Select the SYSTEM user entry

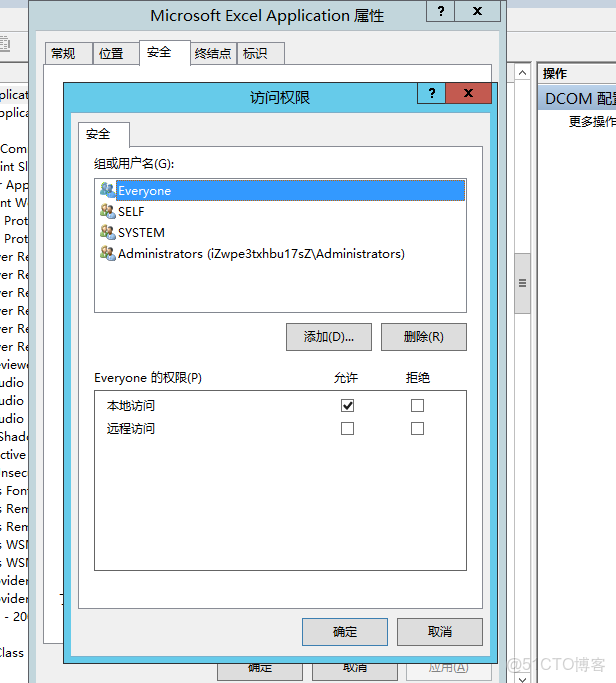tap(280, 232)
